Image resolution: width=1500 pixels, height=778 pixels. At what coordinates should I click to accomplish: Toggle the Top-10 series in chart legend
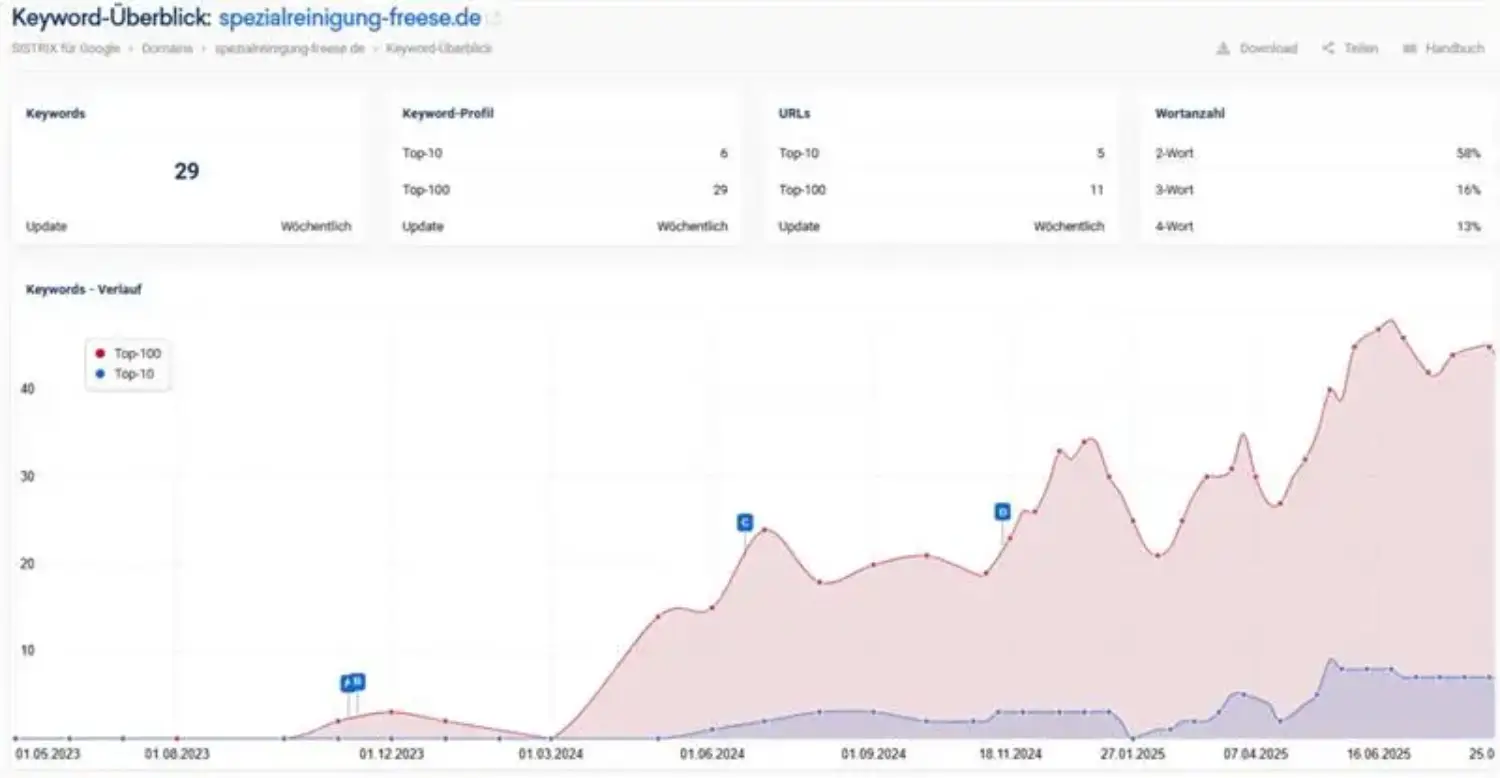(127, 374)
